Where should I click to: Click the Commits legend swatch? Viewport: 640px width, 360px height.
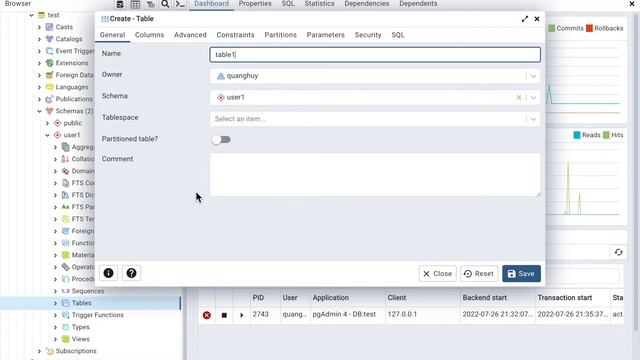click(551, 28)
